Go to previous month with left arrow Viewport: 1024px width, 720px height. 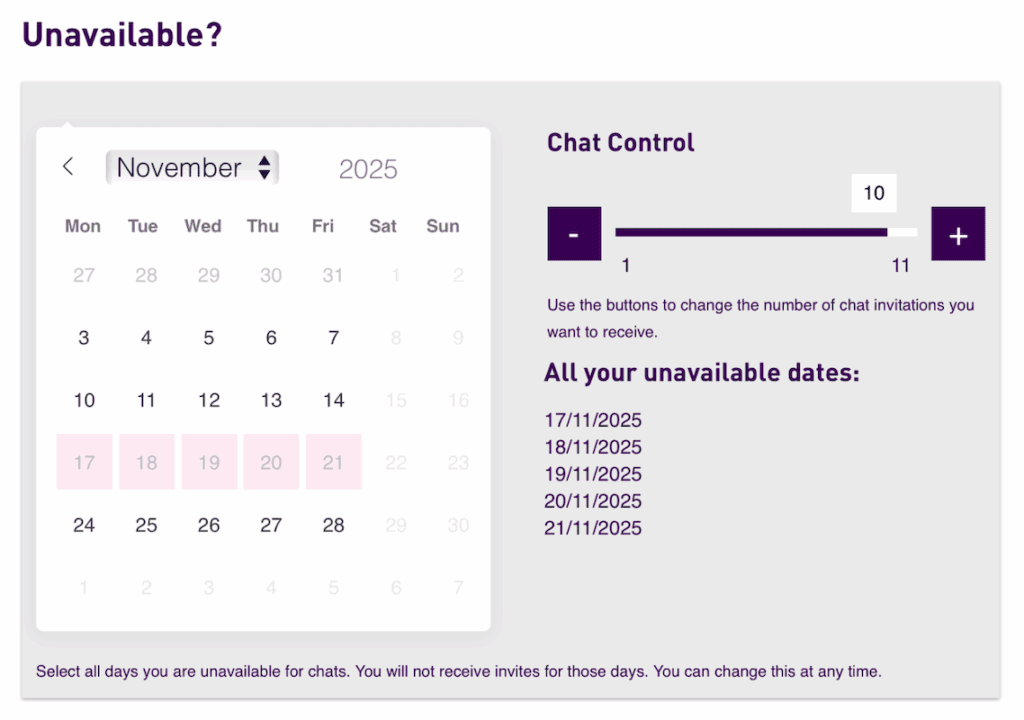68,167
